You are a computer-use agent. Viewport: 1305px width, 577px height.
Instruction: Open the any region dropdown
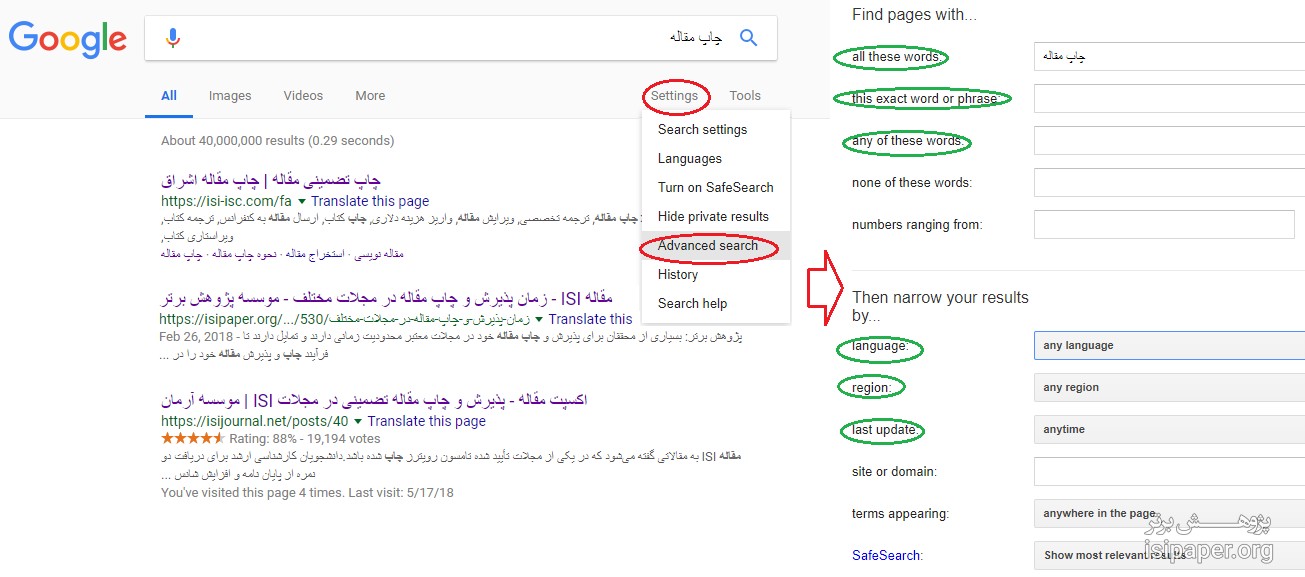click(x=1169, y=387)
